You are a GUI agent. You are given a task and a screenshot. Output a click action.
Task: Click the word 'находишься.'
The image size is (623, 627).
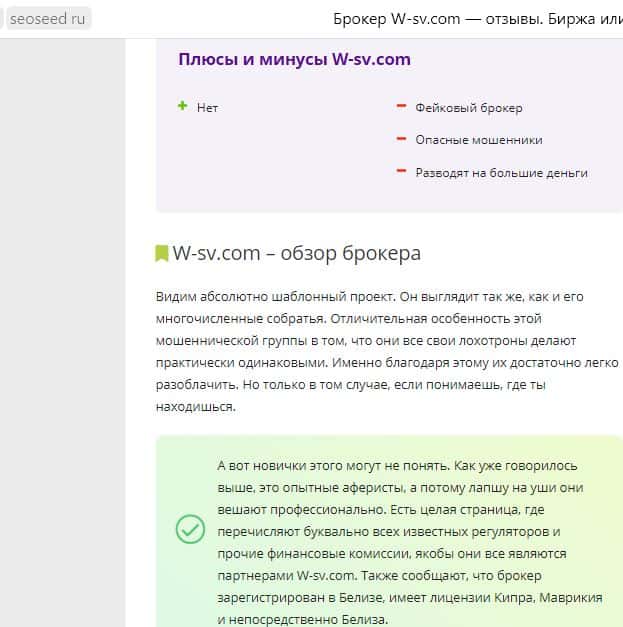coord(196,407)
